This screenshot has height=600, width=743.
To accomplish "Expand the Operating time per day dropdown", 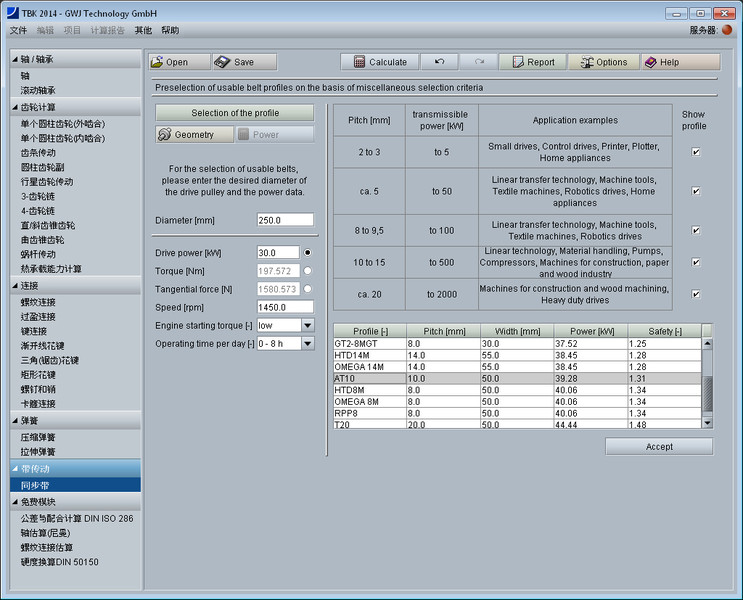I will pyautogui.click(x=307, y=343).
